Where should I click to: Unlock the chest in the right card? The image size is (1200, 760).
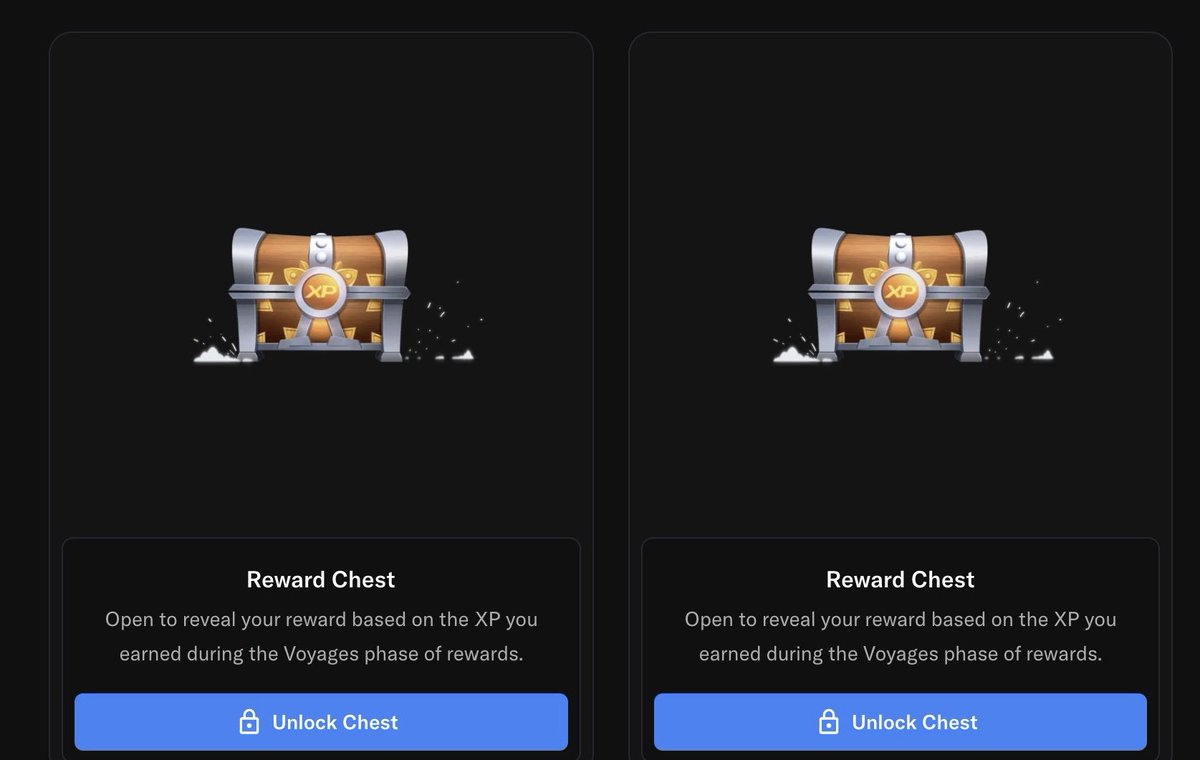[900, 722]
